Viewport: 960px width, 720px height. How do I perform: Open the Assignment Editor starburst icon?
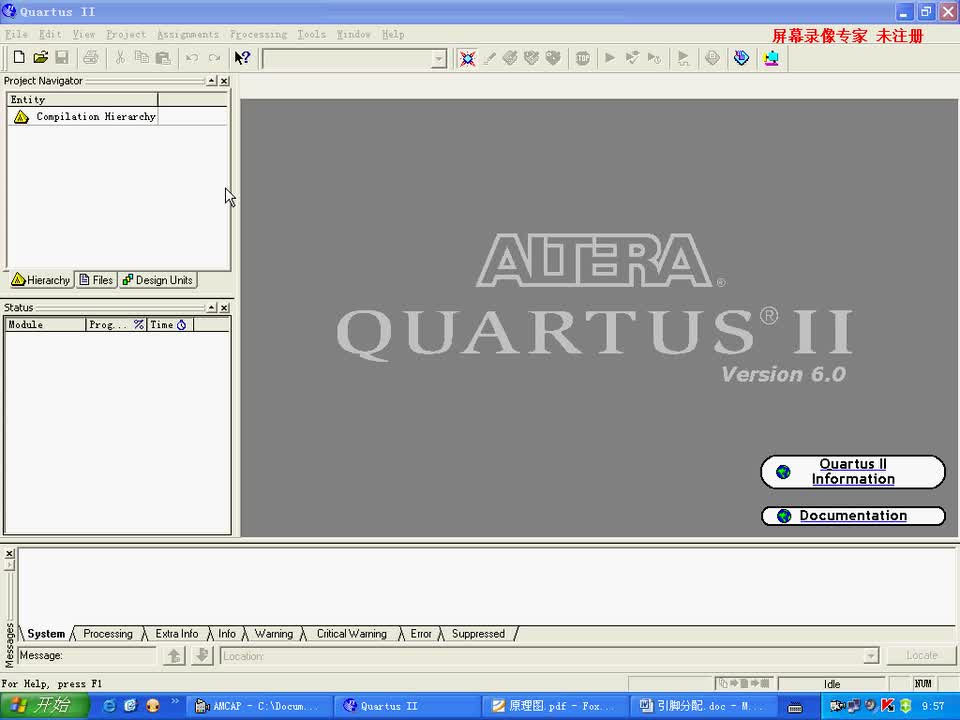(x=467, y=58)
